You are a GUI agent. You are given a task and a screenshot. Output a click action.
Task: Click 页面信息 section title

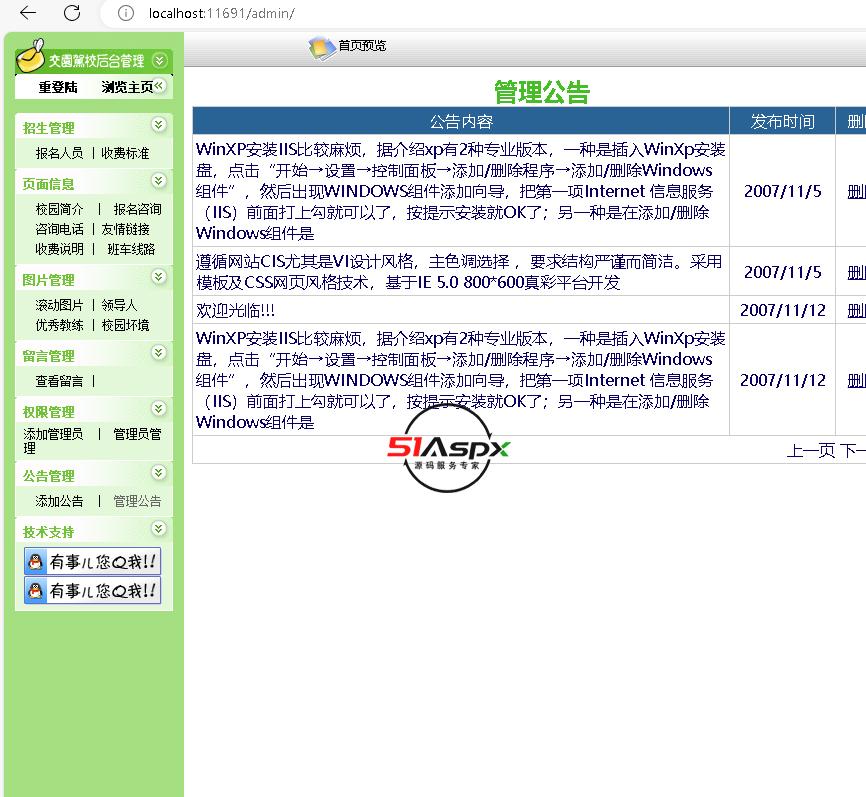(x=49, y=184)
